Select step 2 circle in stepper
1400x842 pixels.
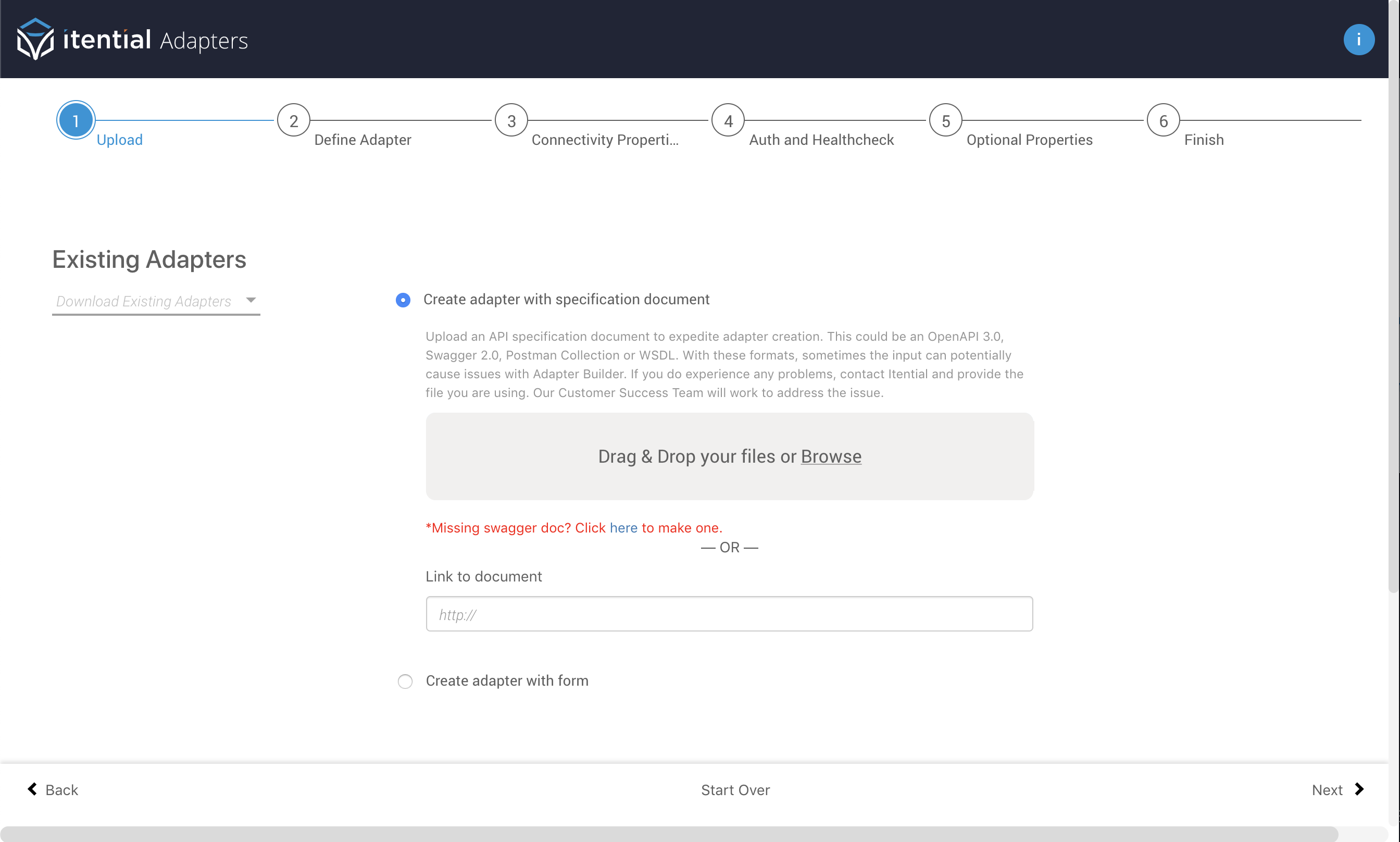click(x=294, y=120)
